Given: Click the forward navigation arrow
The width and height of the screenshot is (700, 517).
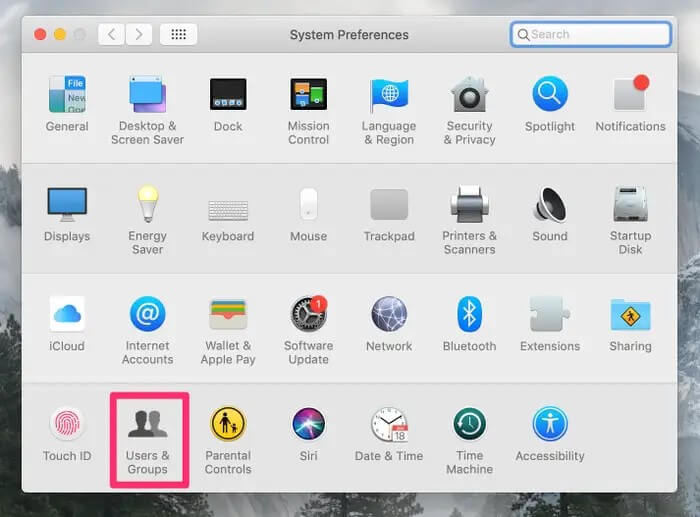Looking at the screenshot, I should (137, 34).
